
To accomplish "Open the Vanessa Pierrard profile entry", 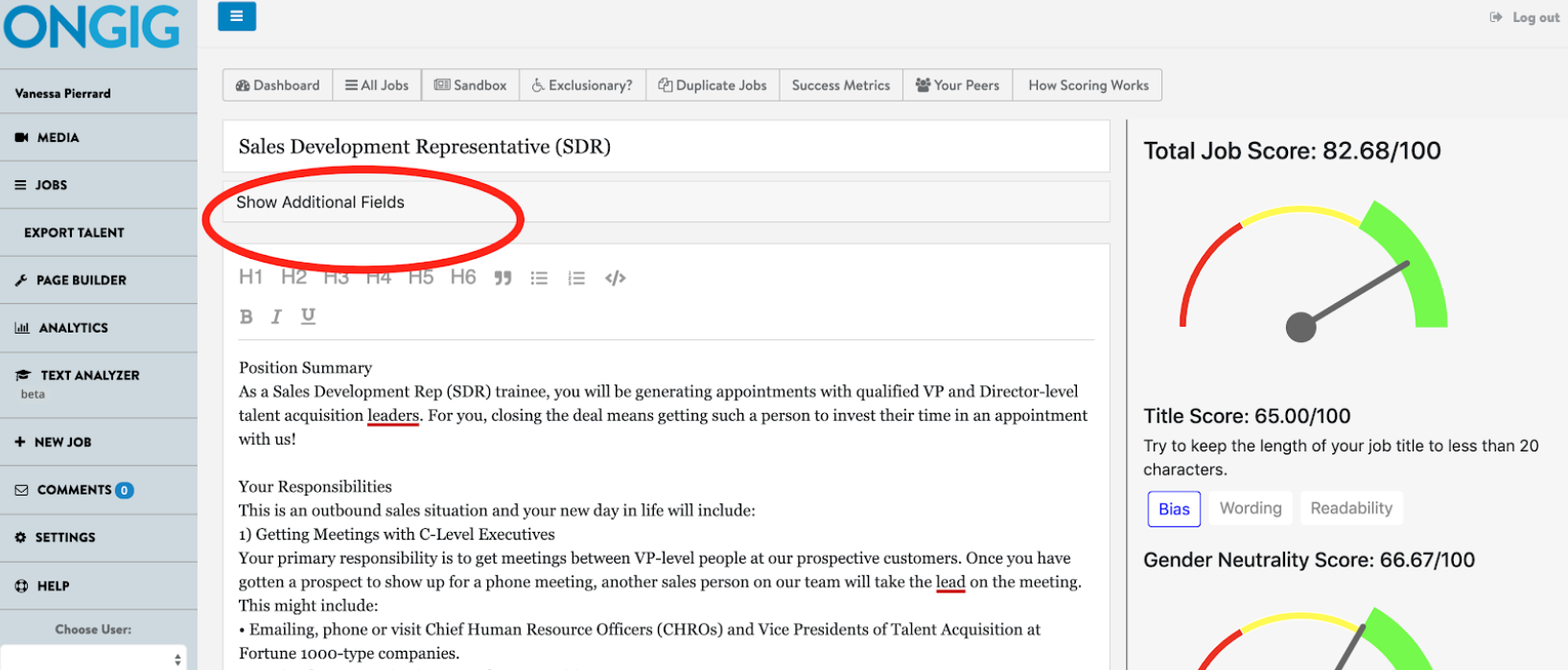I will pos(99,93).
